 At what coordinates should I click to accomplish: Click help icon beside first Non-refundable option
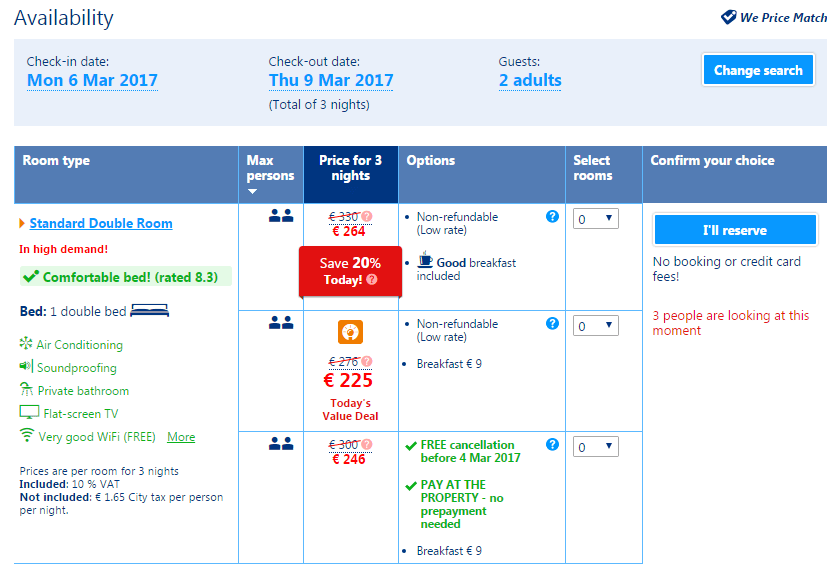(x=552, y=216)
